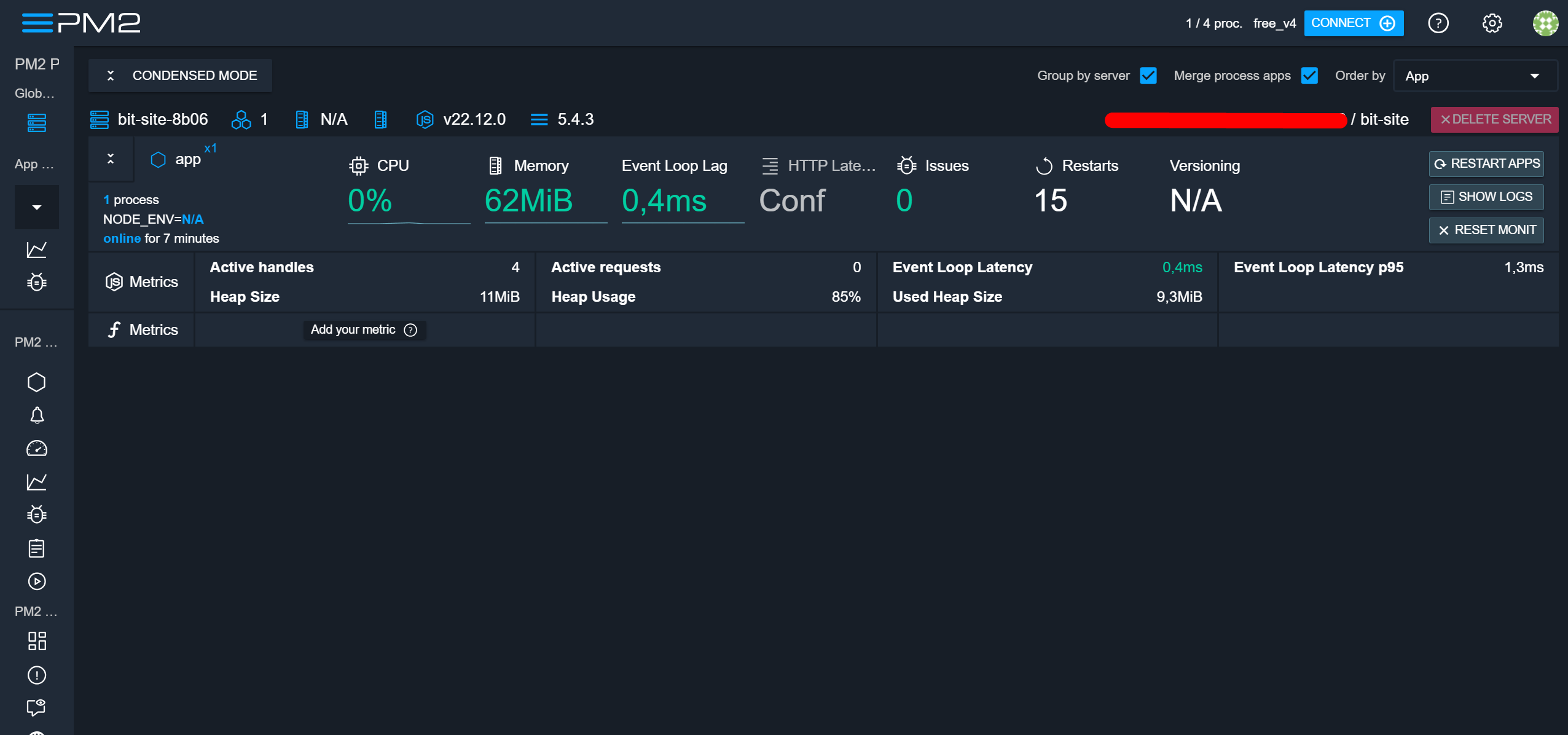1568x735 pixels.
Task: Click the online for 7 minutes status
Action: coord(161,238)
